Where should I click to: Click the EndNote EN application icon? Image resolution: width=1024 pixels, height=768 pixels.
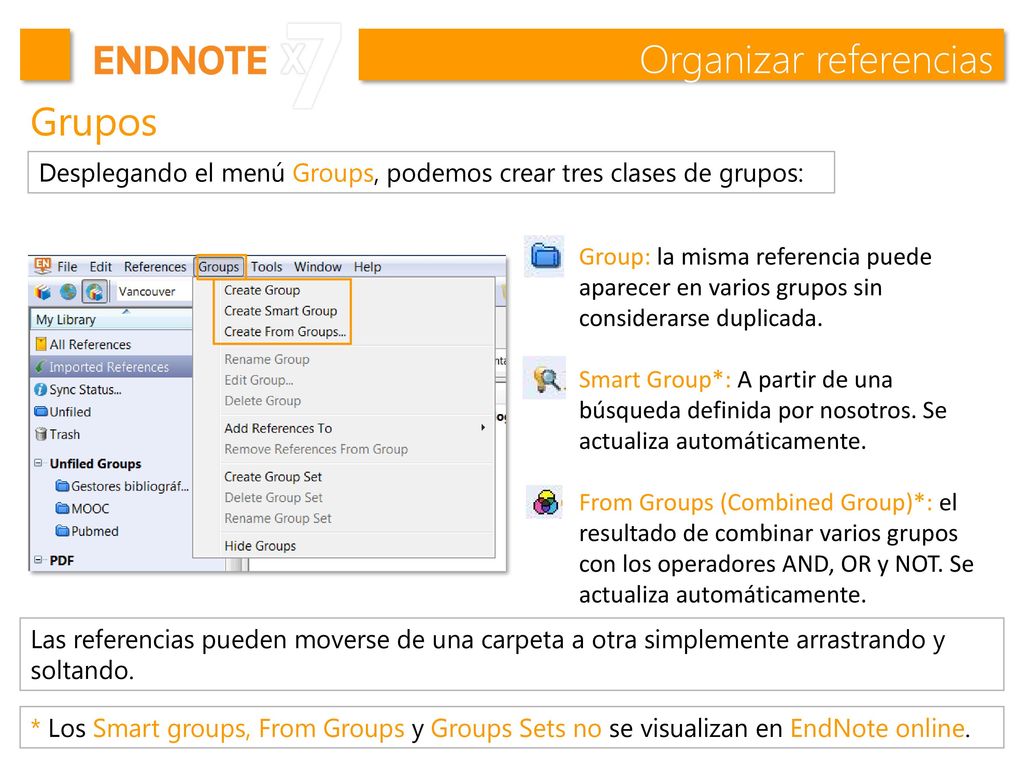pos(42,265)
